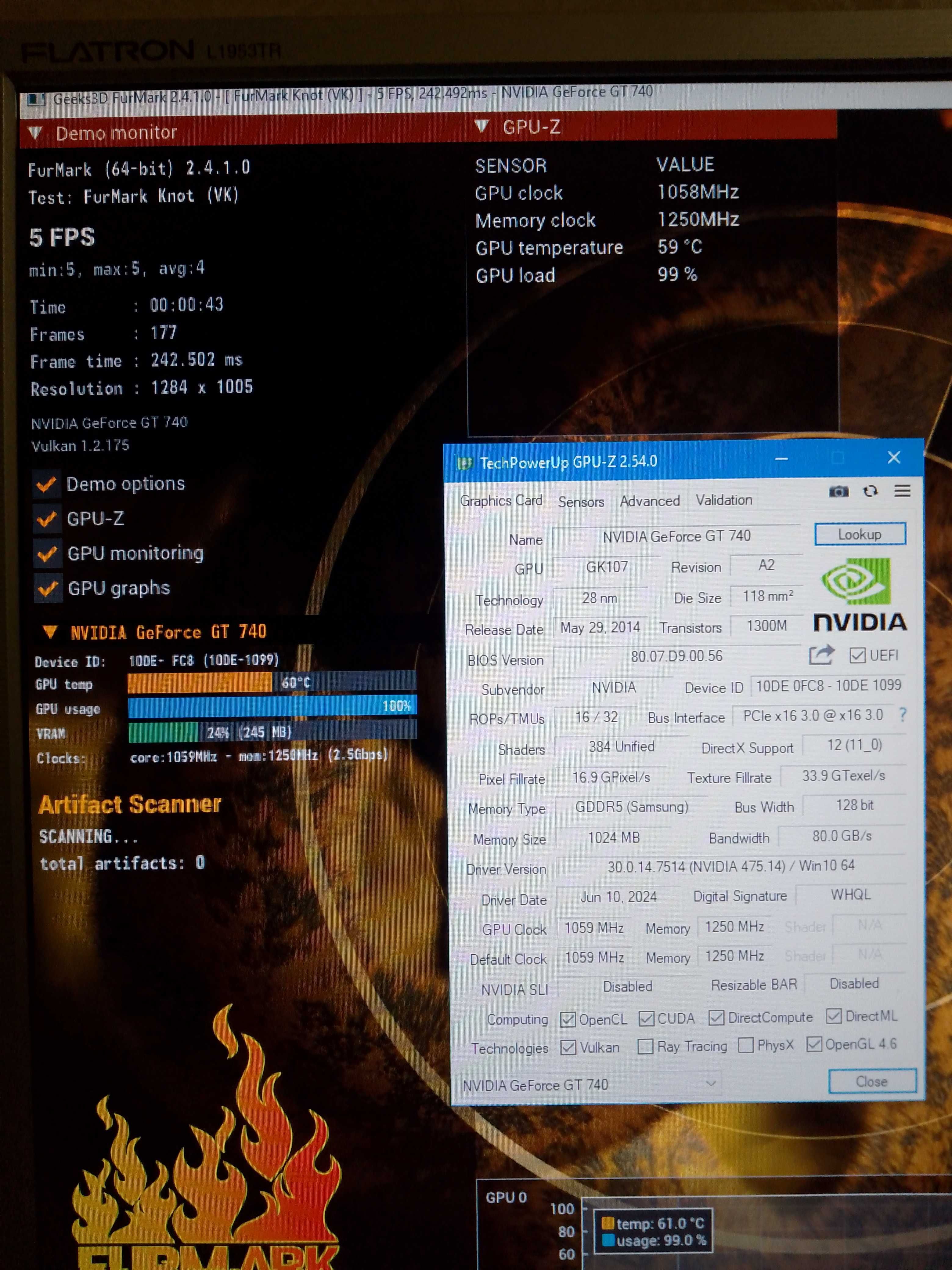Click the BIOS export share icon
The width and height of the screenshot is (952, 1270).
click(x=821, y=655)
